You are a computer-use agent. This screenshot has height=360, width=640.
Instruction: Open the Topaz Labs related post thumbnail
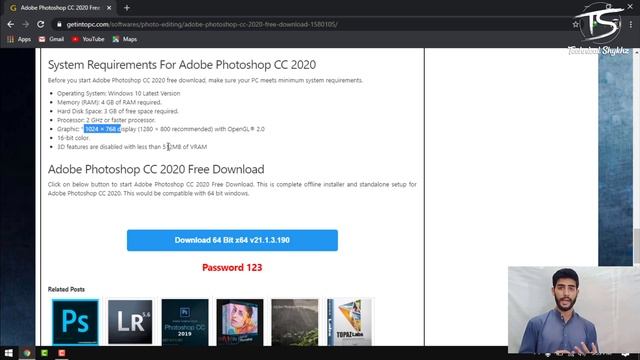point(349,322)
